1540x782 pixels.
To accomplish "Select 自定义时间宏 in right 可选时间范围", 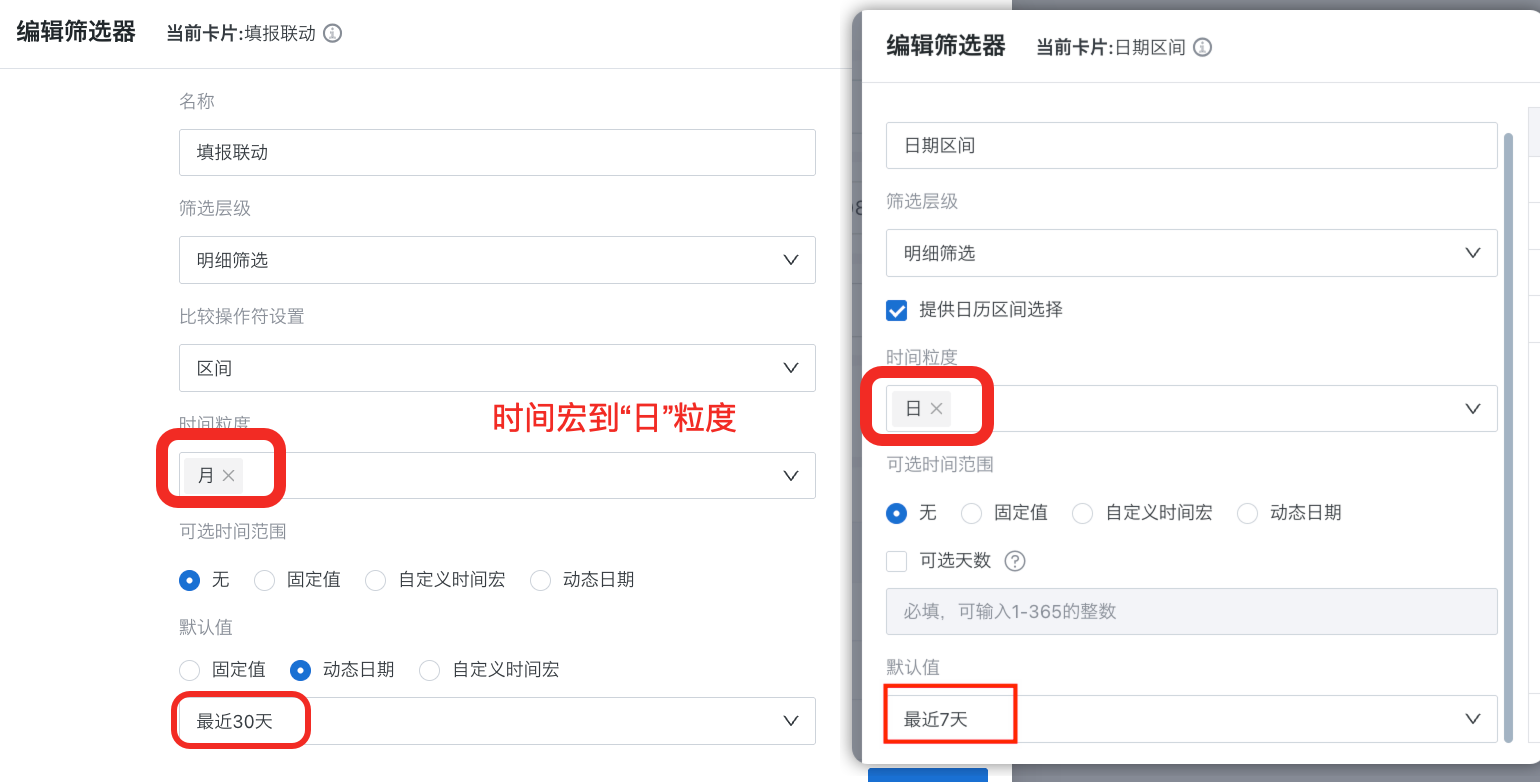I will (1083, 513).
